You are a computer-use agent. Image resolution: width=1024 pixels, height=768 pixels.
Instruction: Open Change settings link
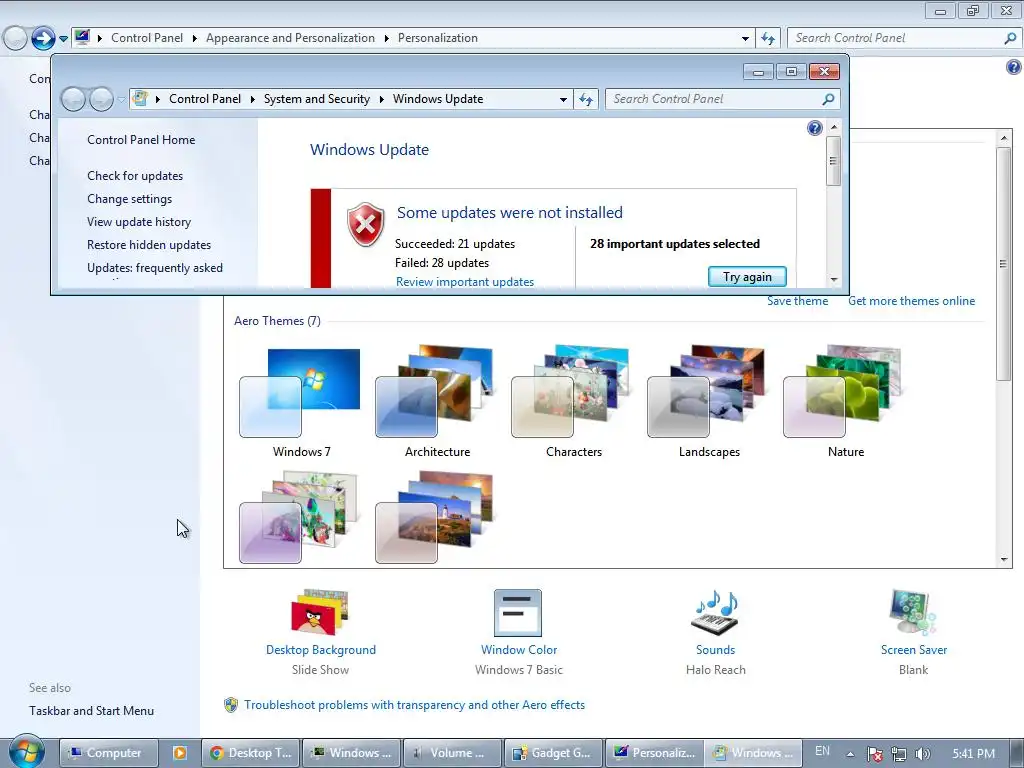click(x=130, y=199)
